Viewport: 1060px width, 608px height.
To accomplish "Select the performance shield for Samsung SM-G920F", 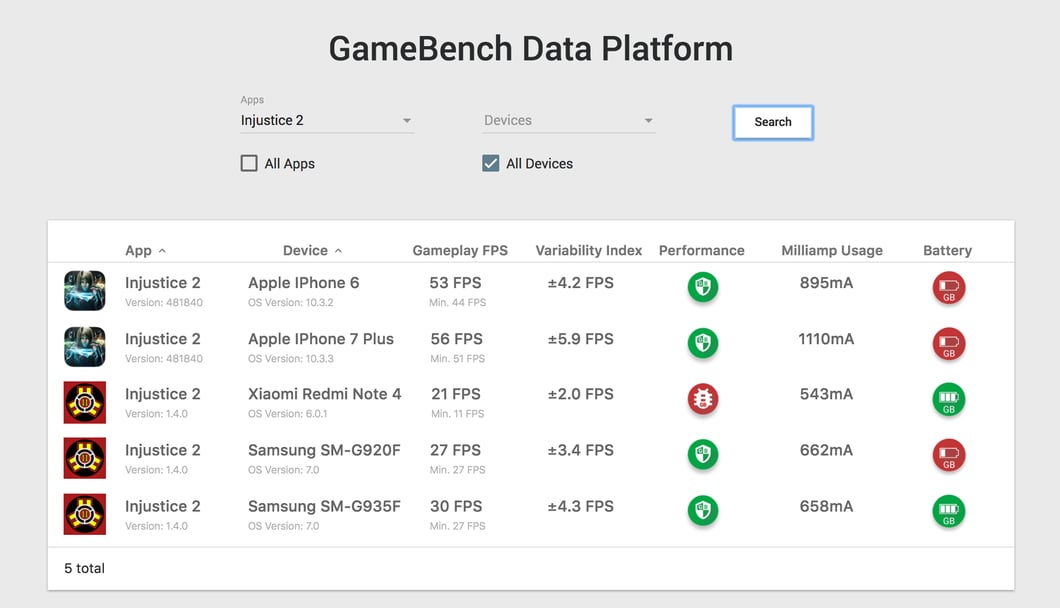I will (702, 455).
